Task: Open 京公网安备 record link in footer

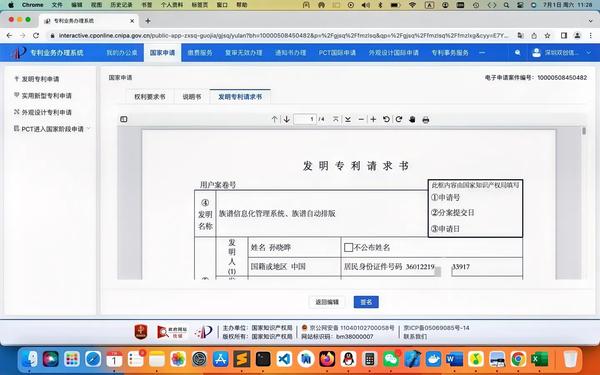Action: pyautogui.click(x=351, y=328)
